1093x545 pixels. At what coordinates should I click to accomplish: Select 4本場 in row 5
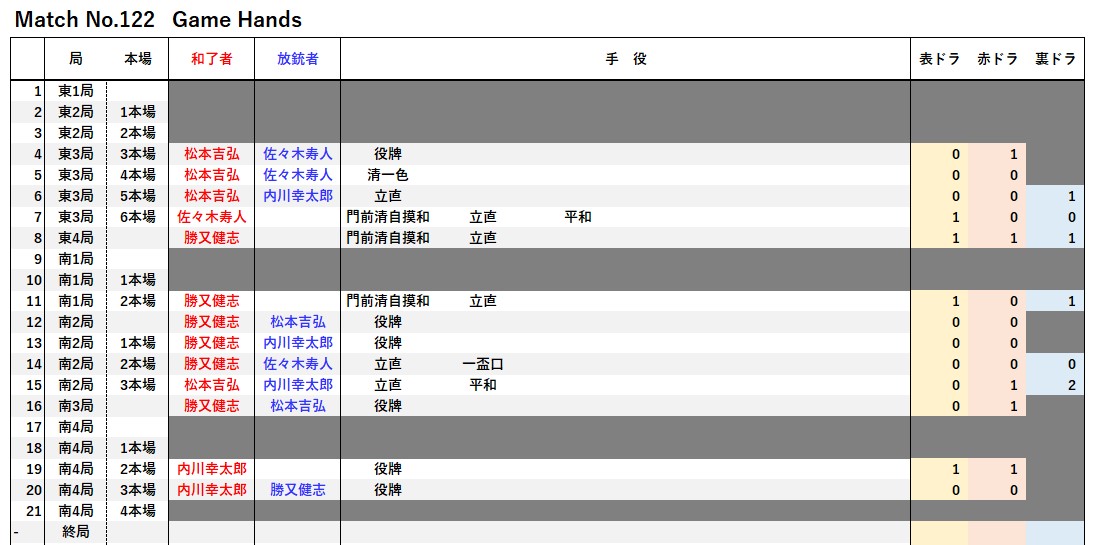pos(137,175)
